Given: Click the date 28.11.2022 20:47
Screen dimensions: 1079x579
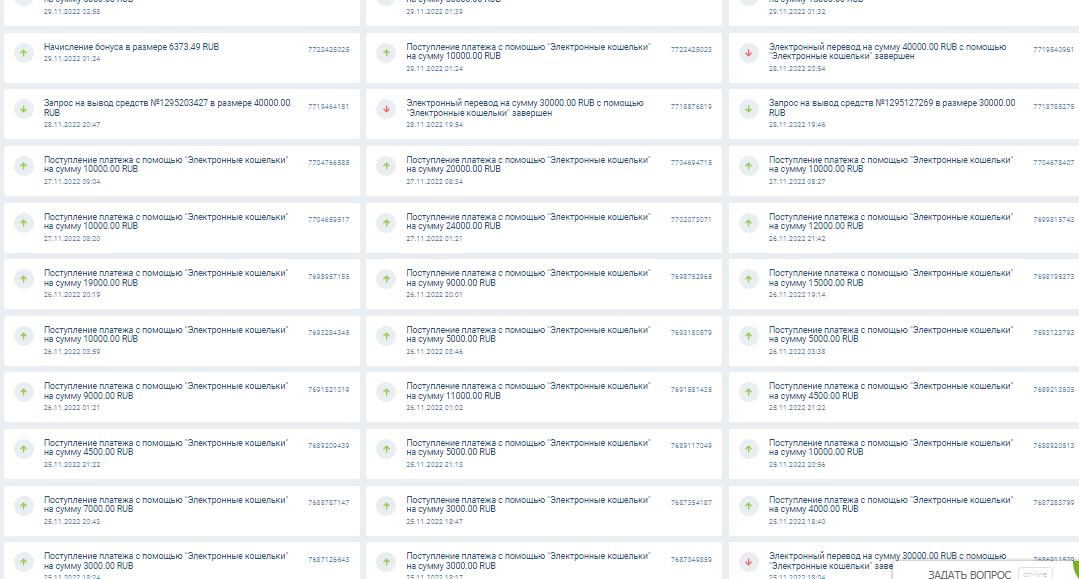Looking at the screenshot, I should click(x=72, y=125).
